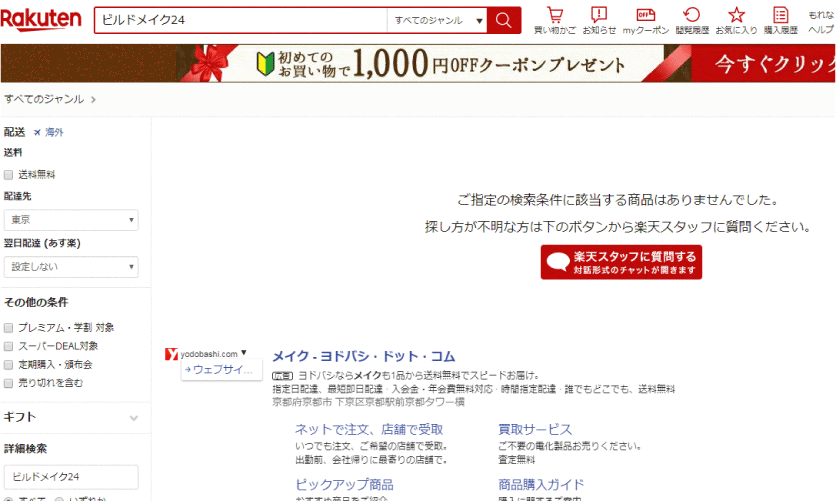836x501 pixels.
Task: Remove the 海外 filter via x icon
Action: tap(37, 133)
